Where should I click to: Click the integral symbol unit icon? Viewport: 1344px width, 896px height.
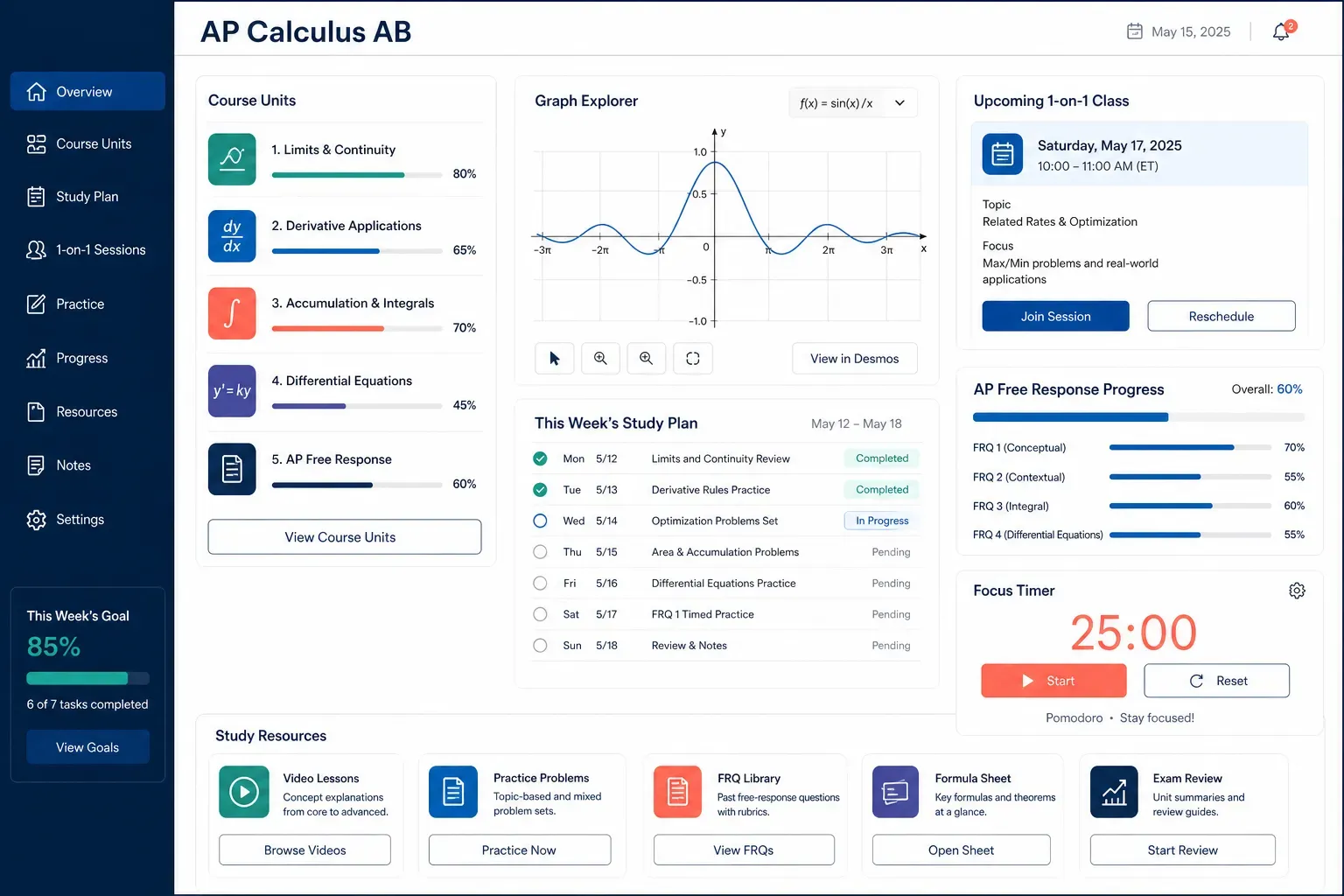click(x=232, y=313)
